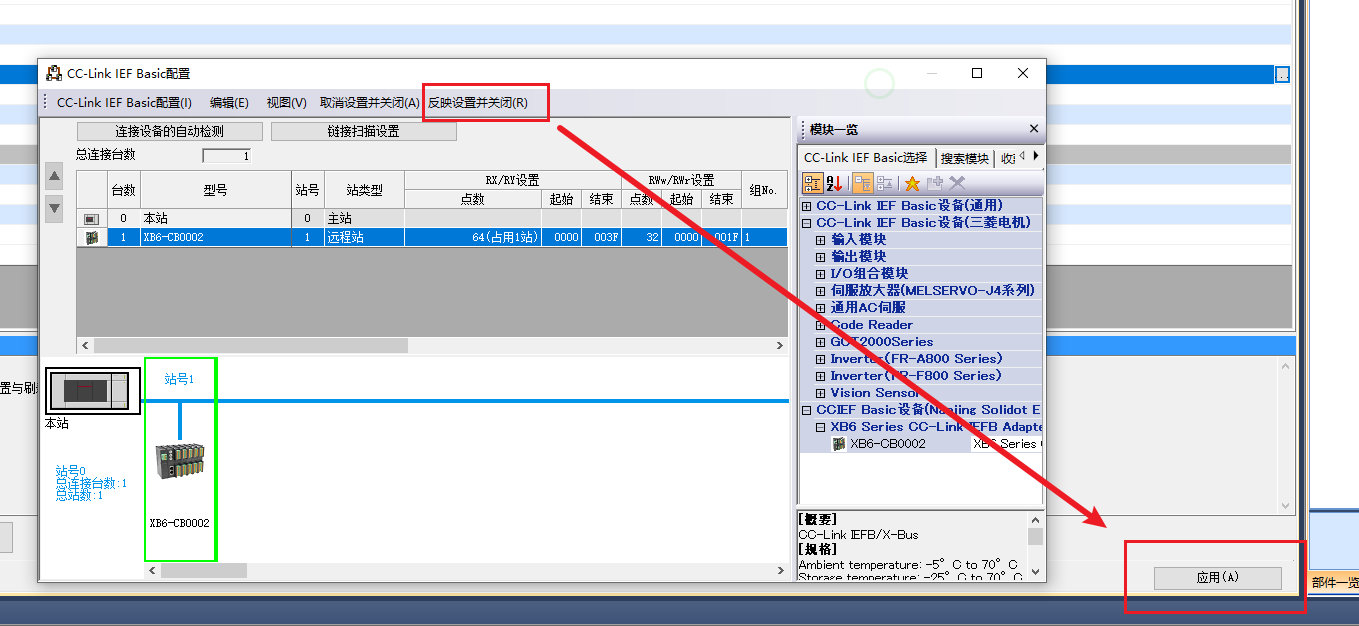Expand CC-Link IEF Basic设备(通用) tree node
Image resolution: width=1359 pixels, height=626 pixels.
point(807,206)
